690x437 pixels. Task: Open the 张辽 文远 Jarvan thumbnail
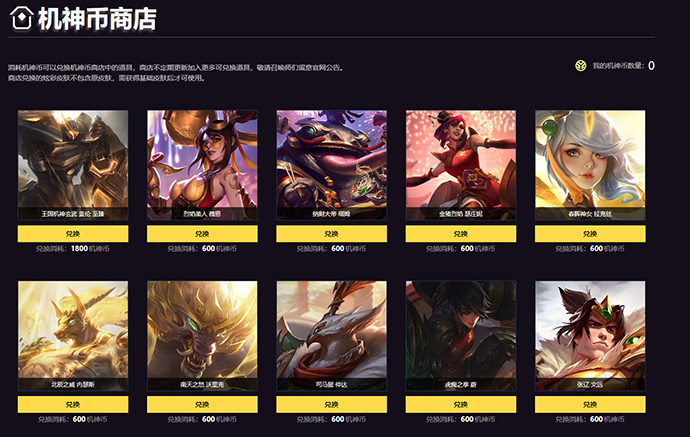coord(590,336)
